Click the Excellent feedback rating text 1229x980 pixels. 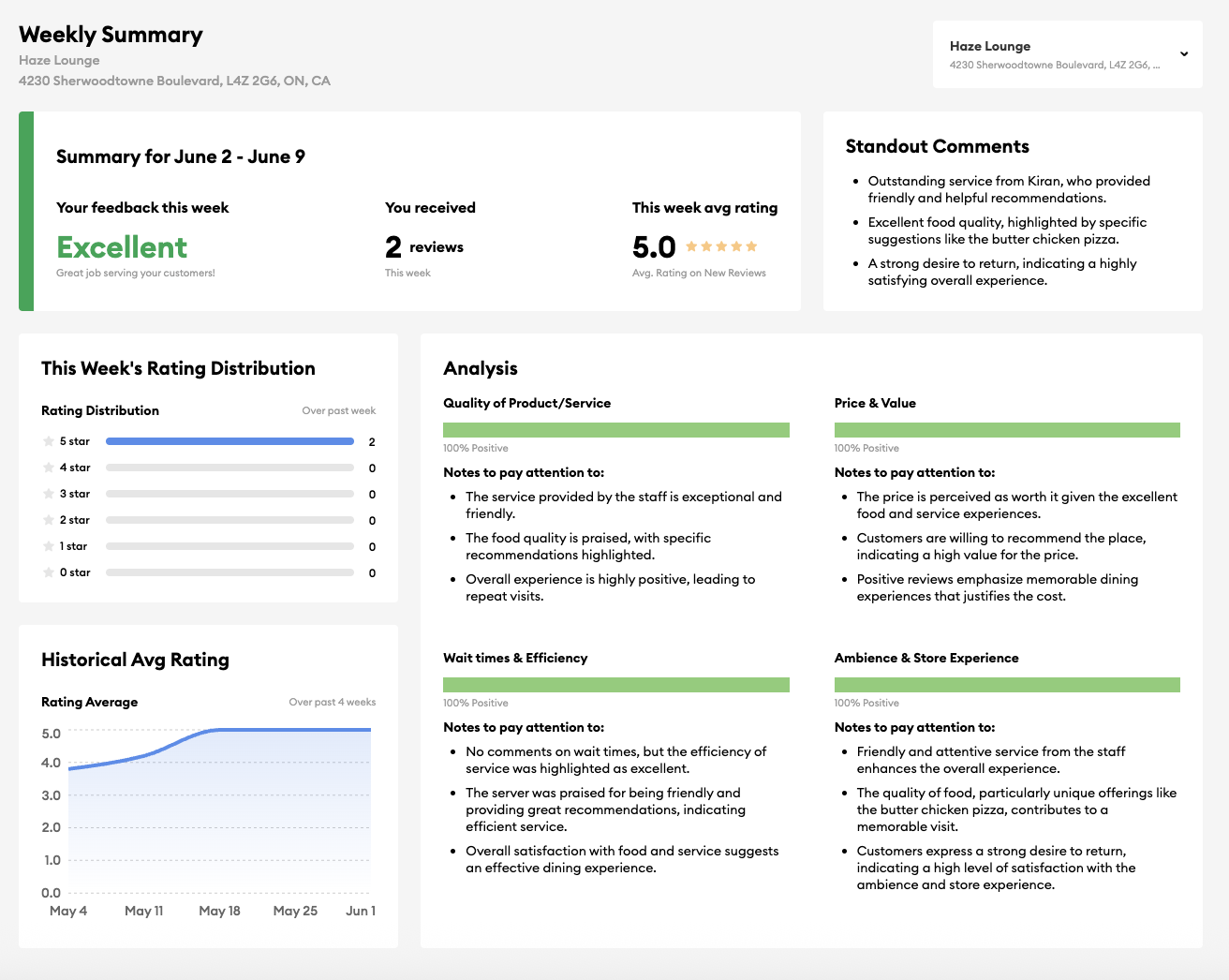pyautogui.click(x=121, y=247)
